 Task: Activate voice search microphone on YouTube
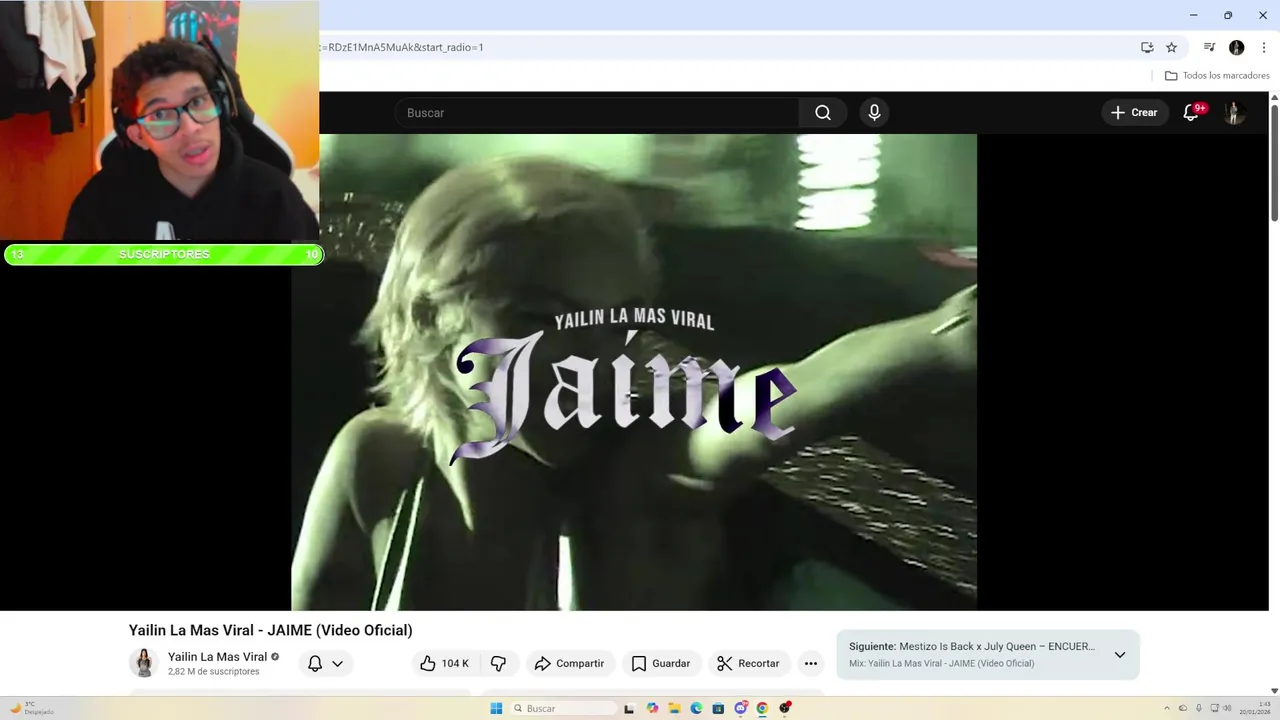point(874,113)
